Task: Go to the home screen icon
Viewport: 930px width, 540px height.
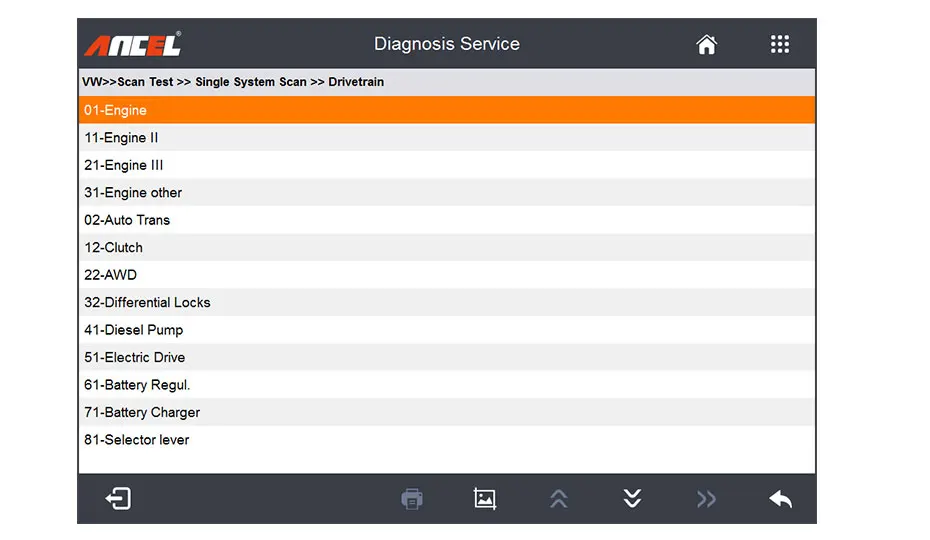Action: point(707,44)
